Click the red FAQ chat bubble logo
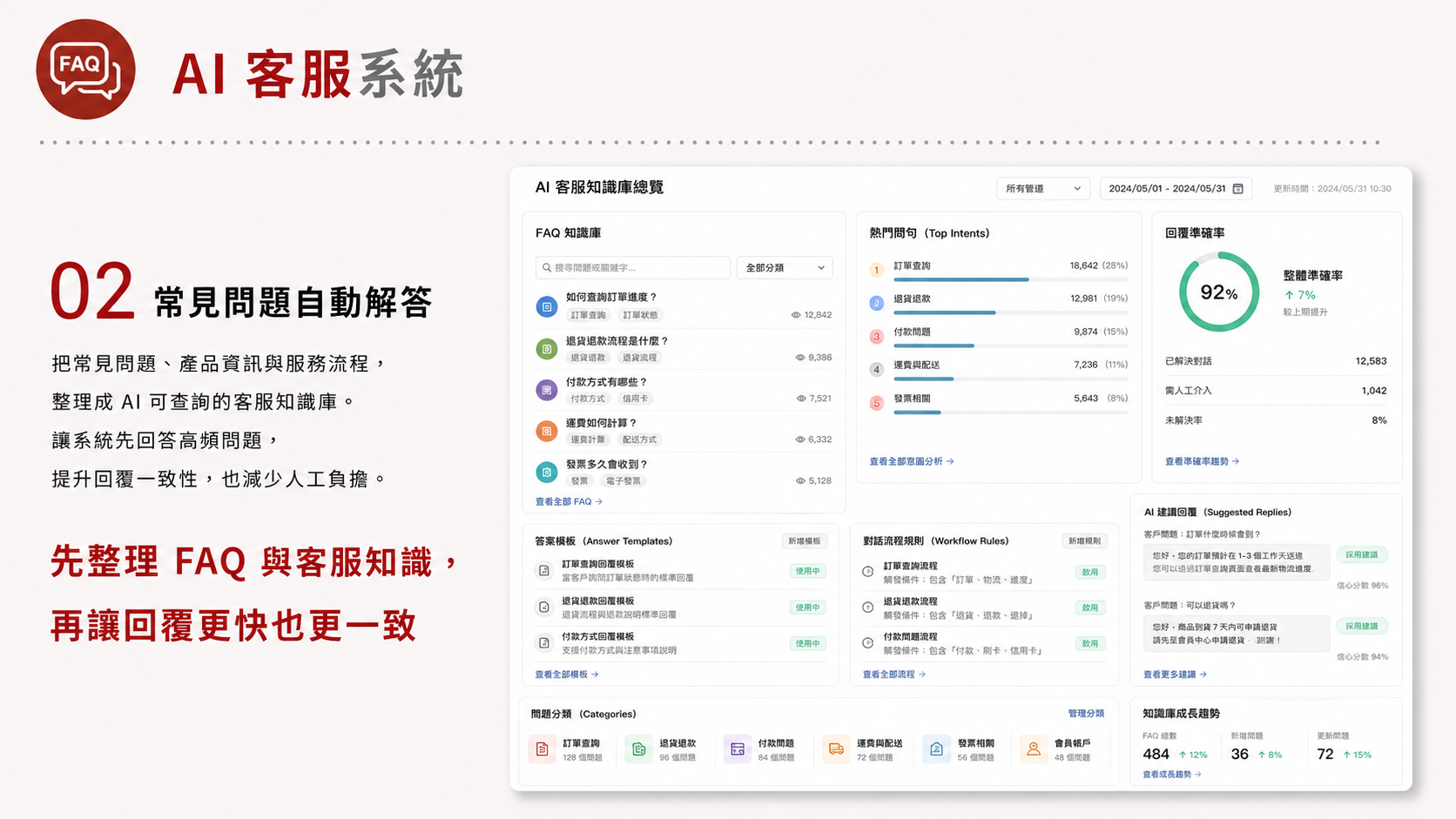Screen dimensions: 1456x819 pos(85,70)
